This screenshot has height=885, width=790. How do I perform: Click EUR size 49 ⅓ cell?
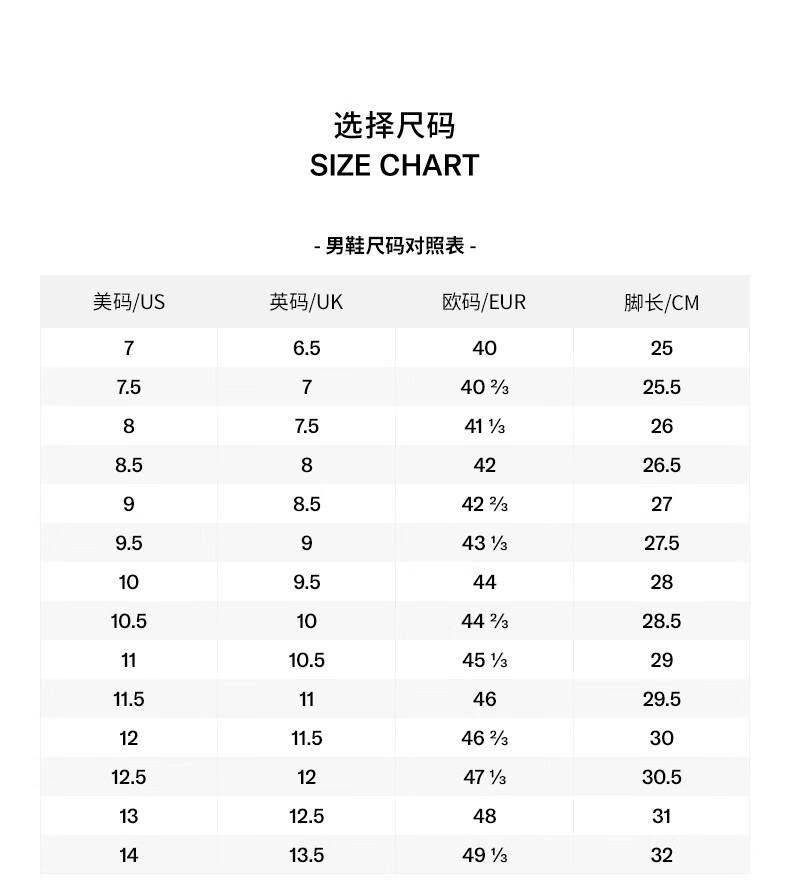pyautogui.click(x=484, y=855)
